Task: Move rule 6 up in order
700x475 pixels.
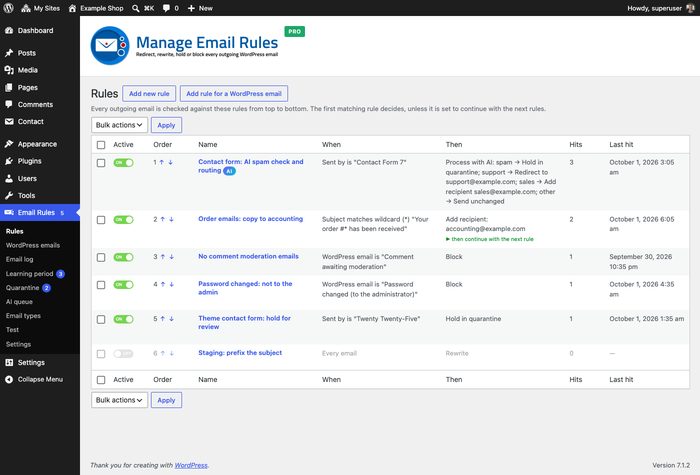Action: pos(162,354)
